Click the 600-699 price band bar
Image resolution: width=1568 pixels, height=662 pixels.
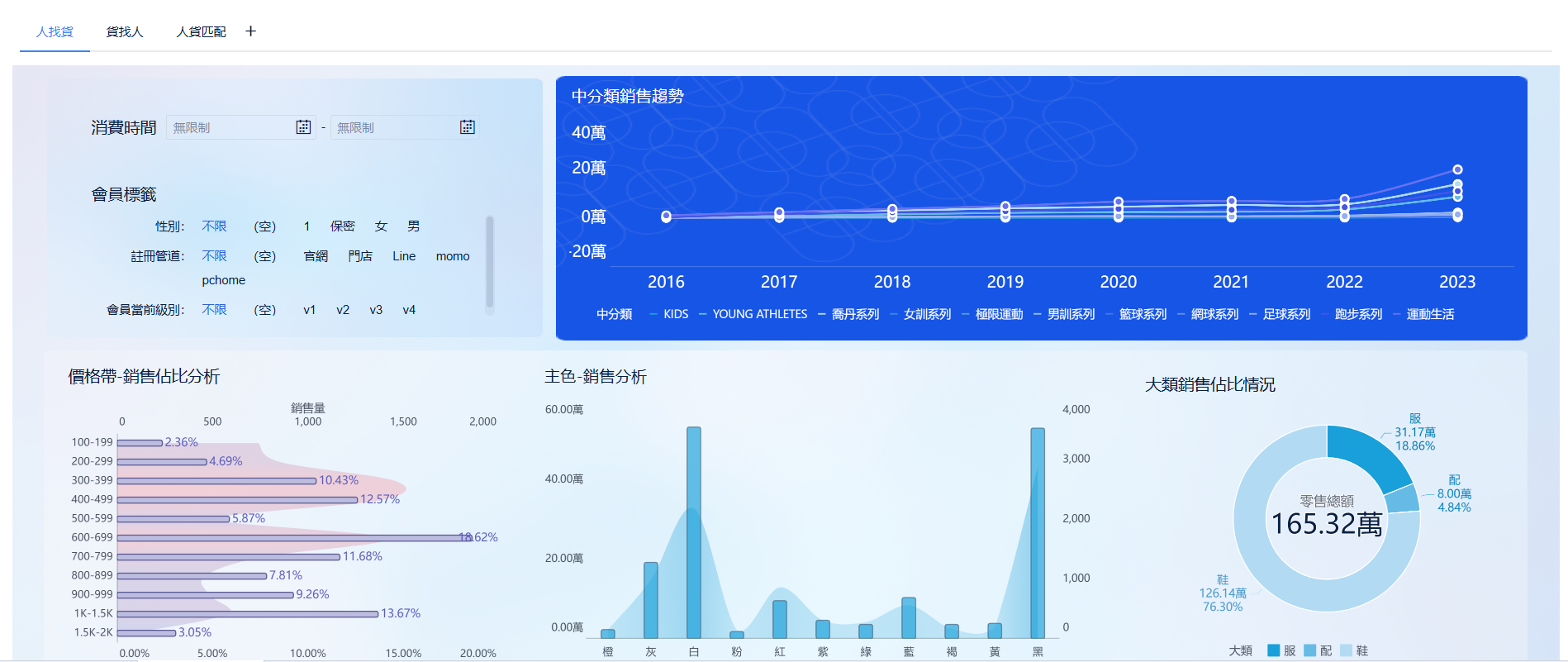[295, 538]
